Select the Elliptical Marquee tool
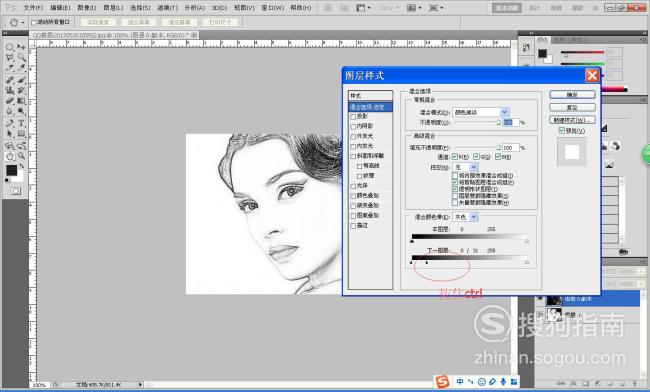 10,47
